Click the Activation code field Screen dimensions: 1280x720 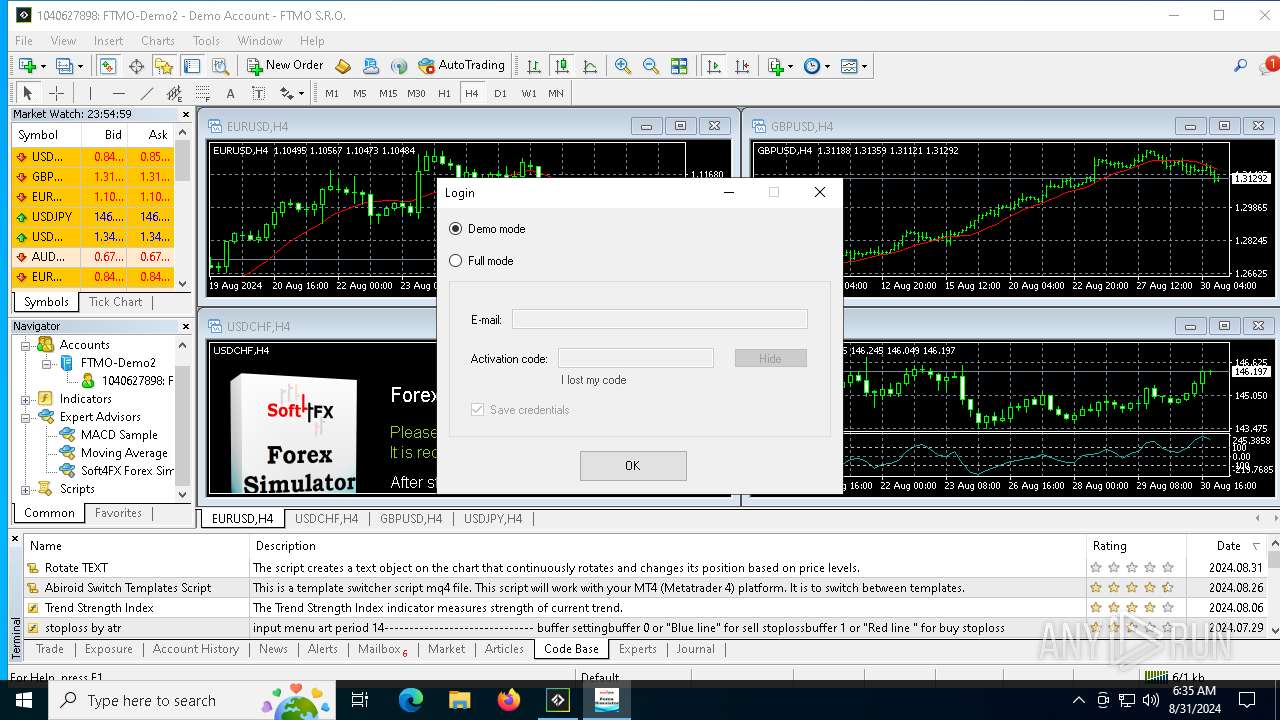coord(636,358)
